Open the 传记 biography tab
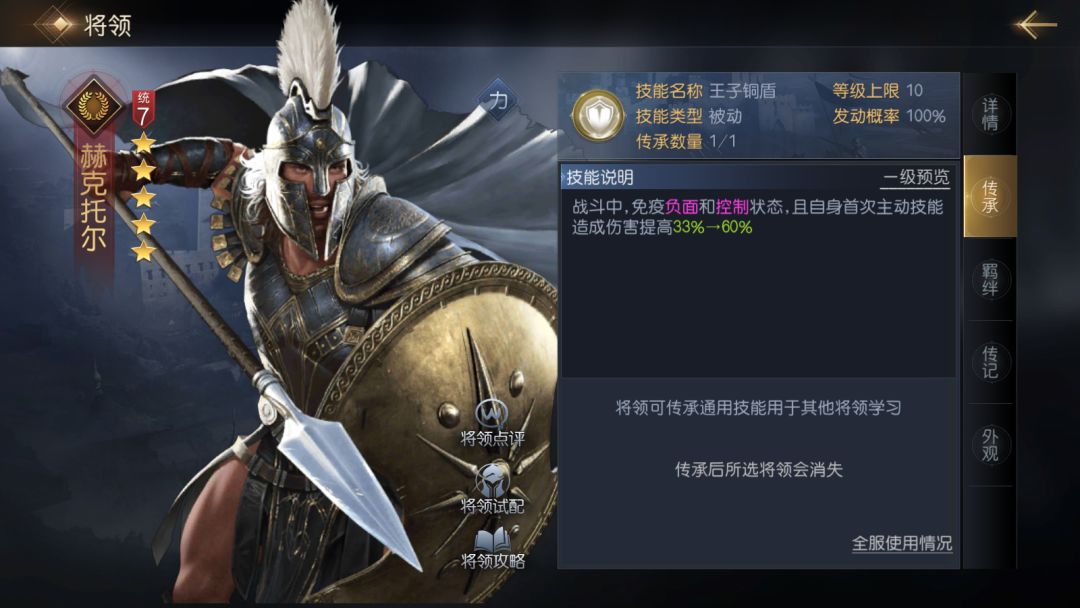 coord(990,362)
